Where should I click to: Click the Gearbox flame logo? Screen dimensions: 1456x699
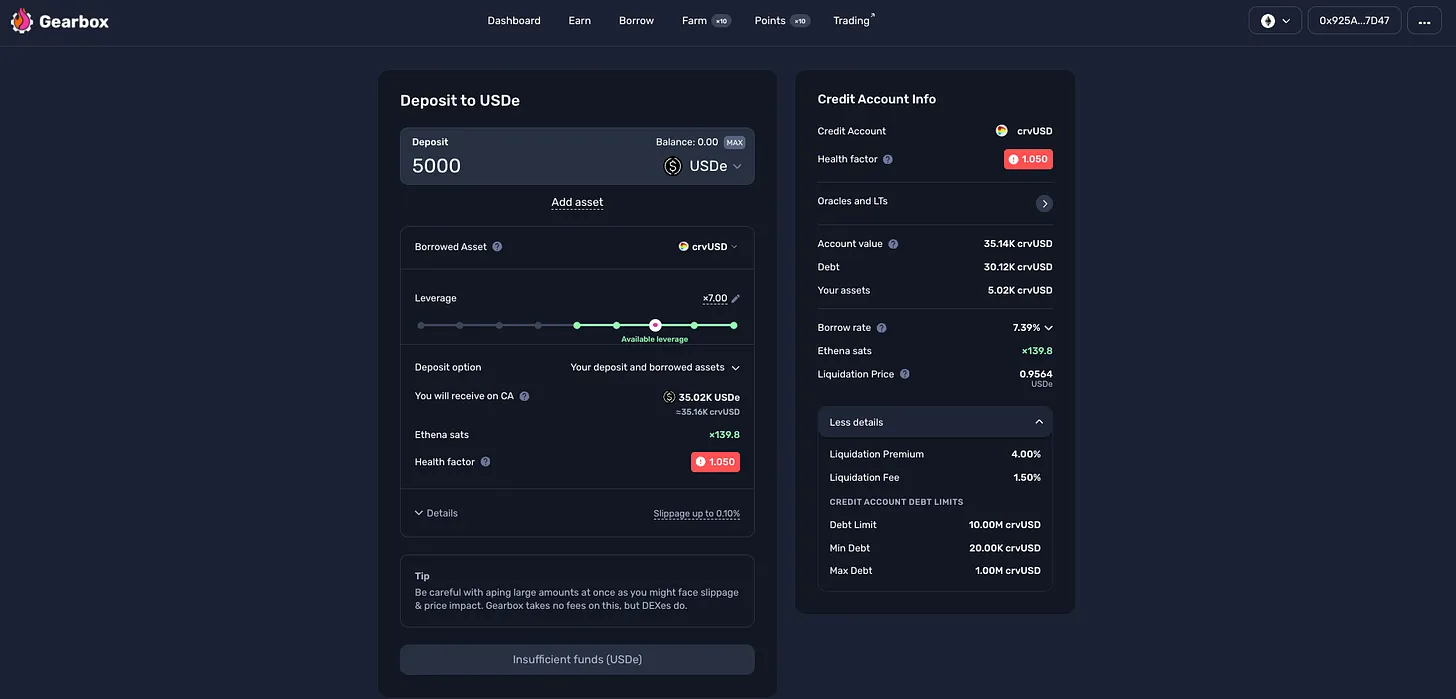click(22, 21)
